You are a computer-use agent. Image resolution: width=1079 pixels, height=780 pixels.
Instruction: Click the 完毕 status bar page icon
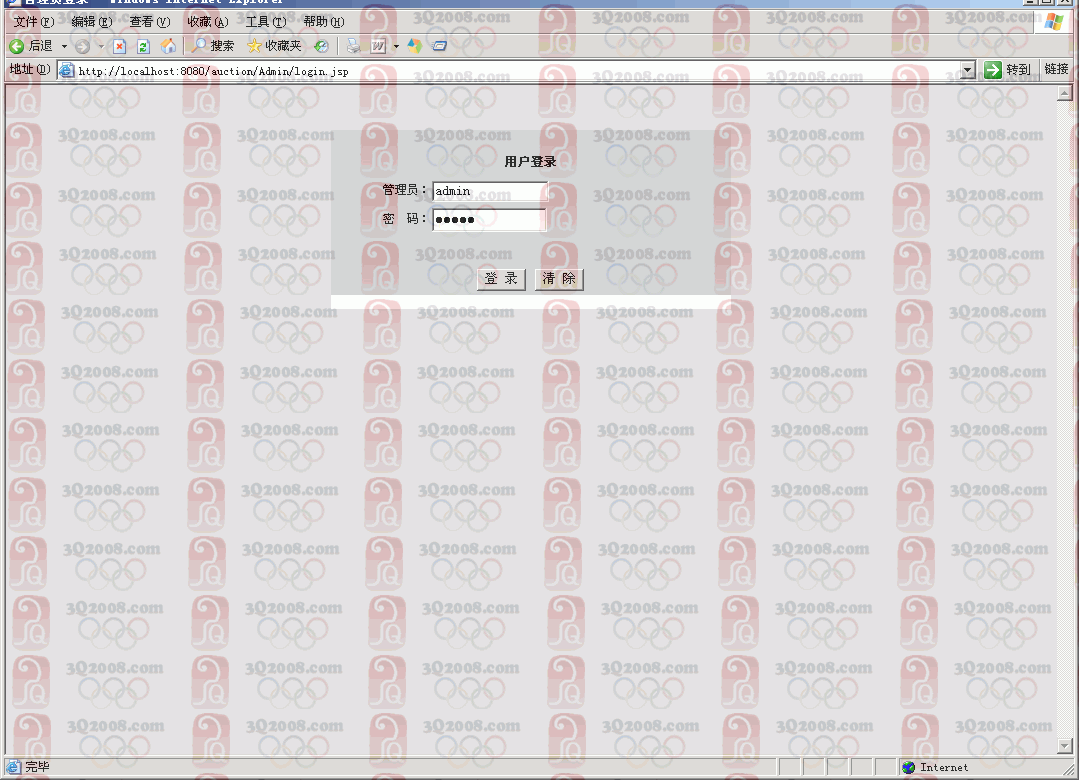point(14,767)
